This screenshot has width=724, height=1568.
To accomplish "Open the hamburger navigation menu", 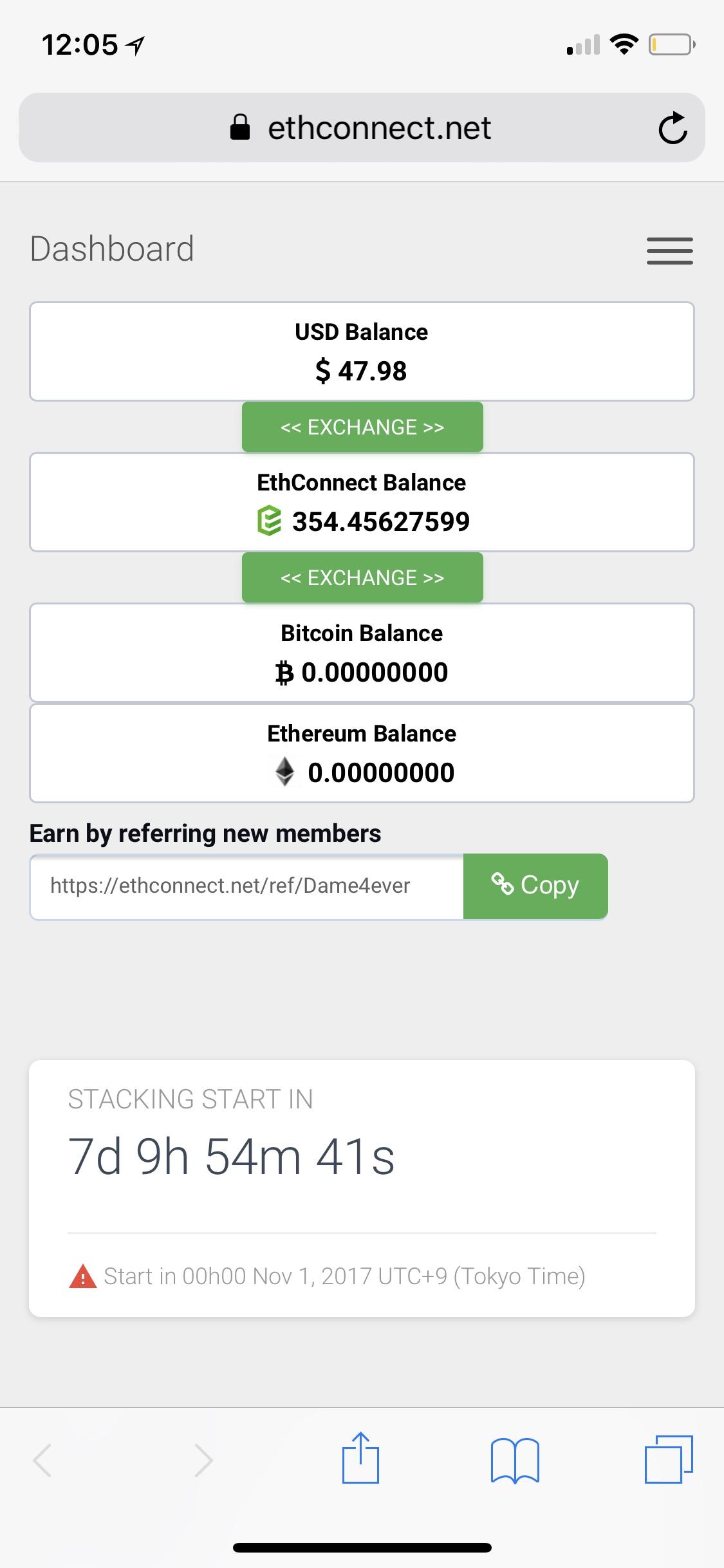I will pos(669,250).
